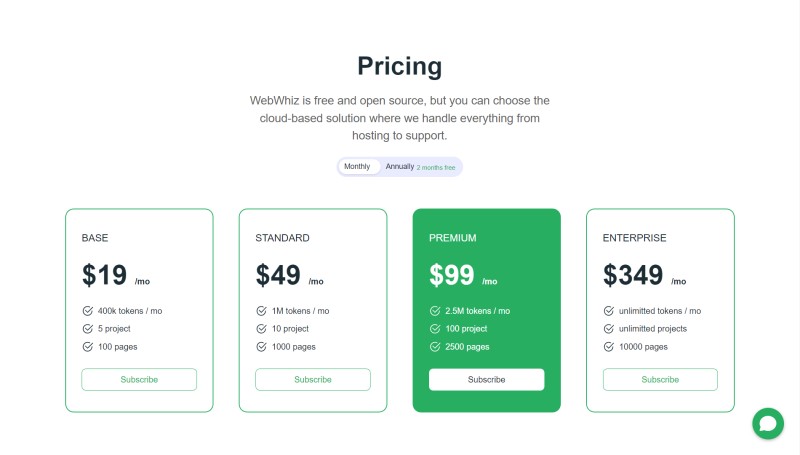Screen dimensions: 800x455
Task: Switch billing to Monthly
Action: [x=357, y=166]
